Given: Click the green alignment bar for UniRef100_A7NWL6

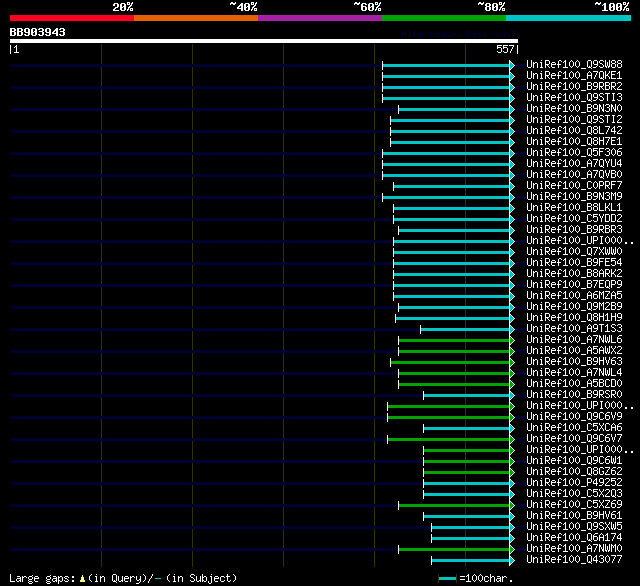Looking at the screenshot, I should click(x=454, y=341).
